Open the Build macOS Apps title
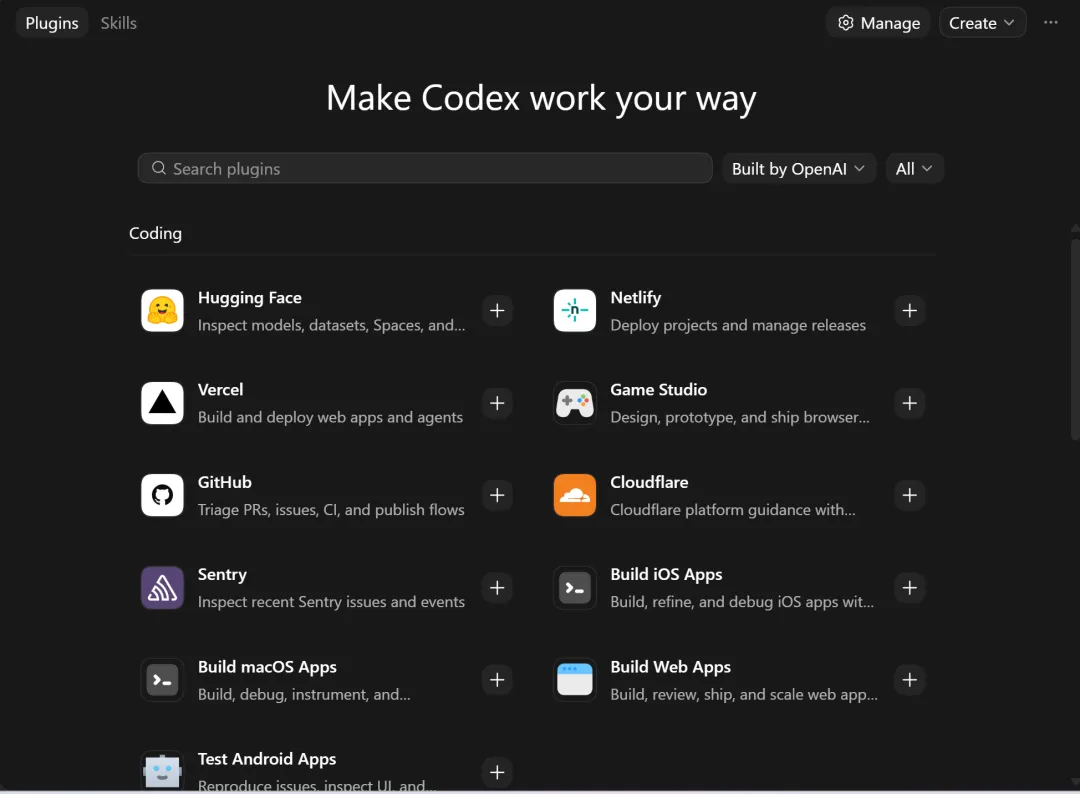 click(267, 667)
